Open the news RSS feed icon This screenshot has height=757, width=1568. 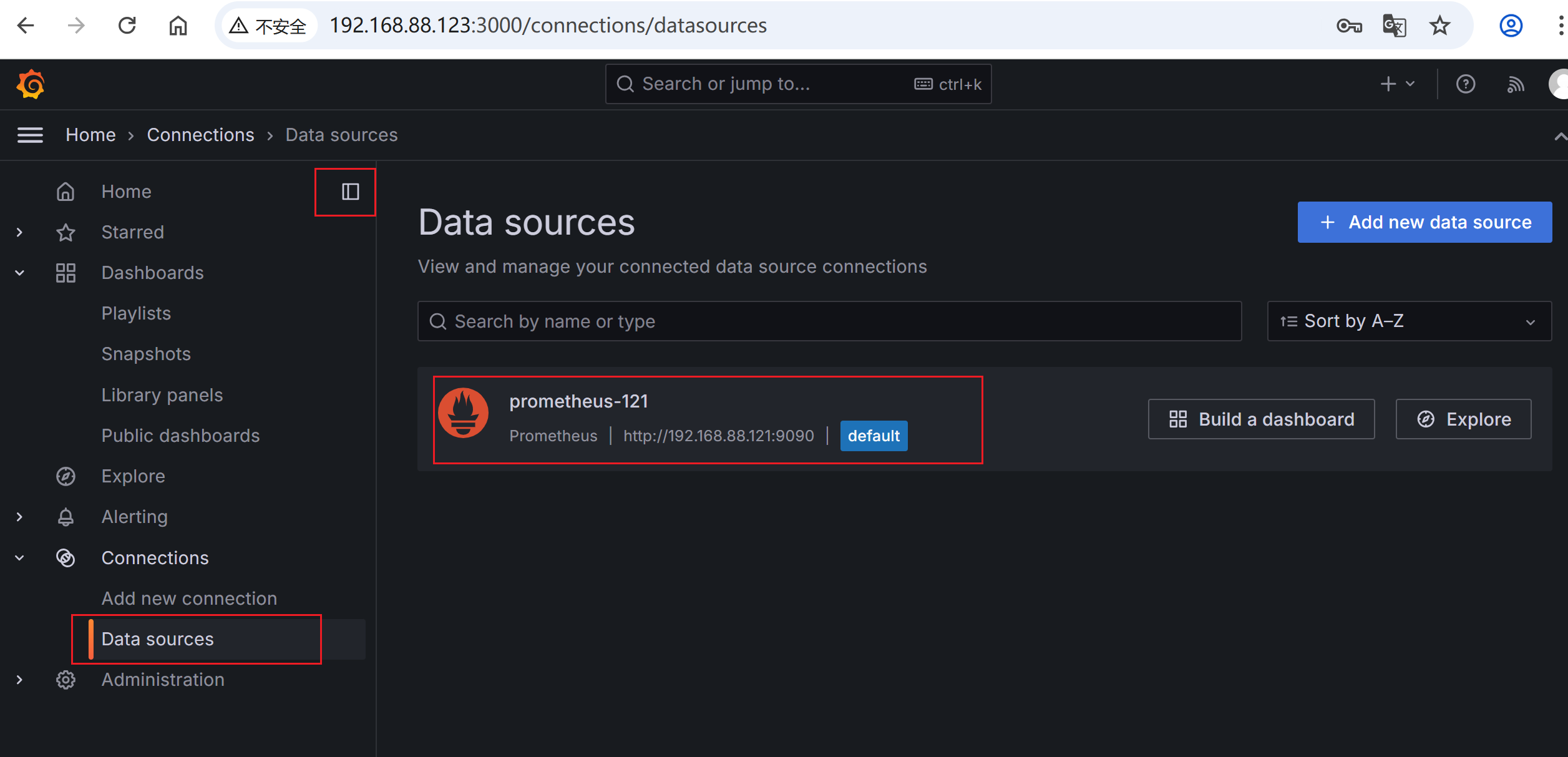click(1516, 84)
